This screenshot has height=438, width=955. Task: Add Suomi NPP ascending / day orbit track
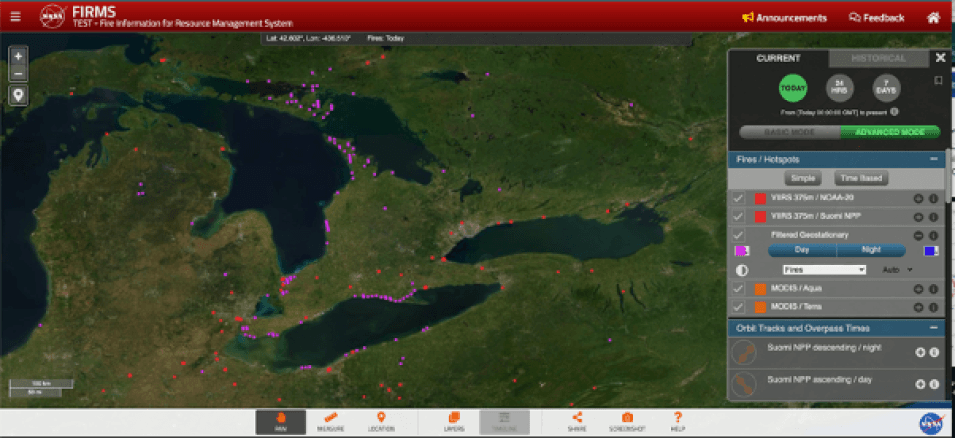920,384
